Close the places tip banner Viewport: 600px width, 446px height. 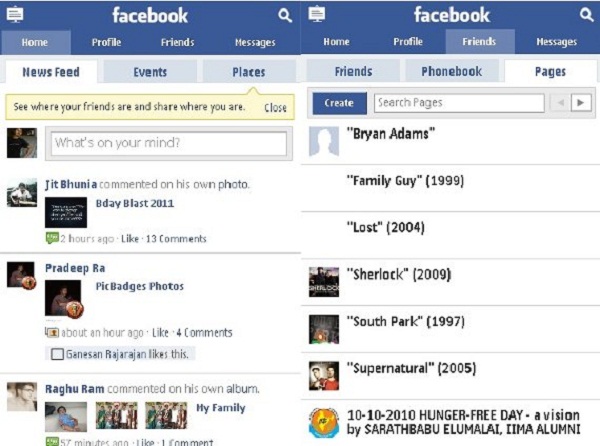[275, 107]
